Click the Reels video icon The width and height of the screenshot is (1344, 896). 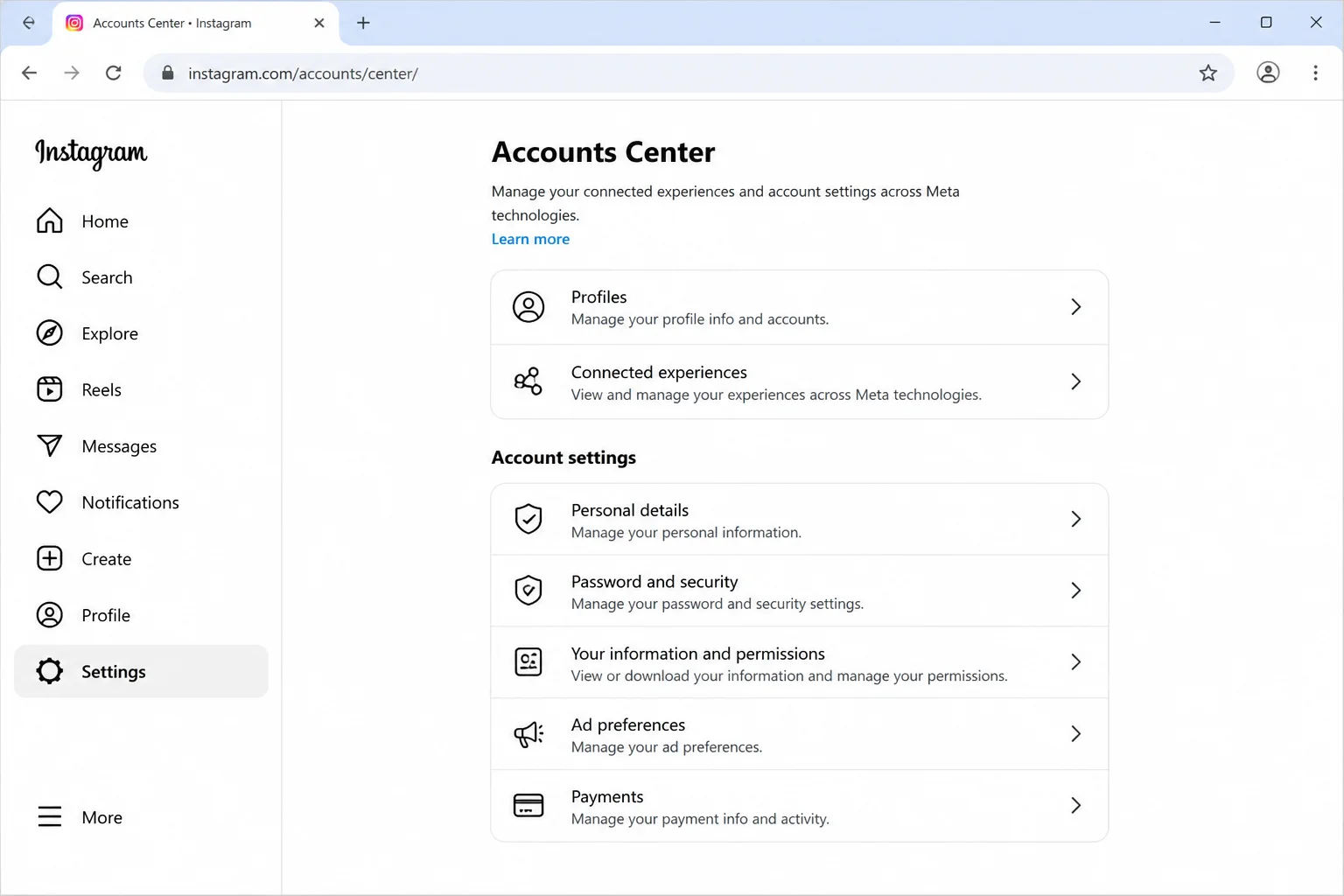pos(50,389)
